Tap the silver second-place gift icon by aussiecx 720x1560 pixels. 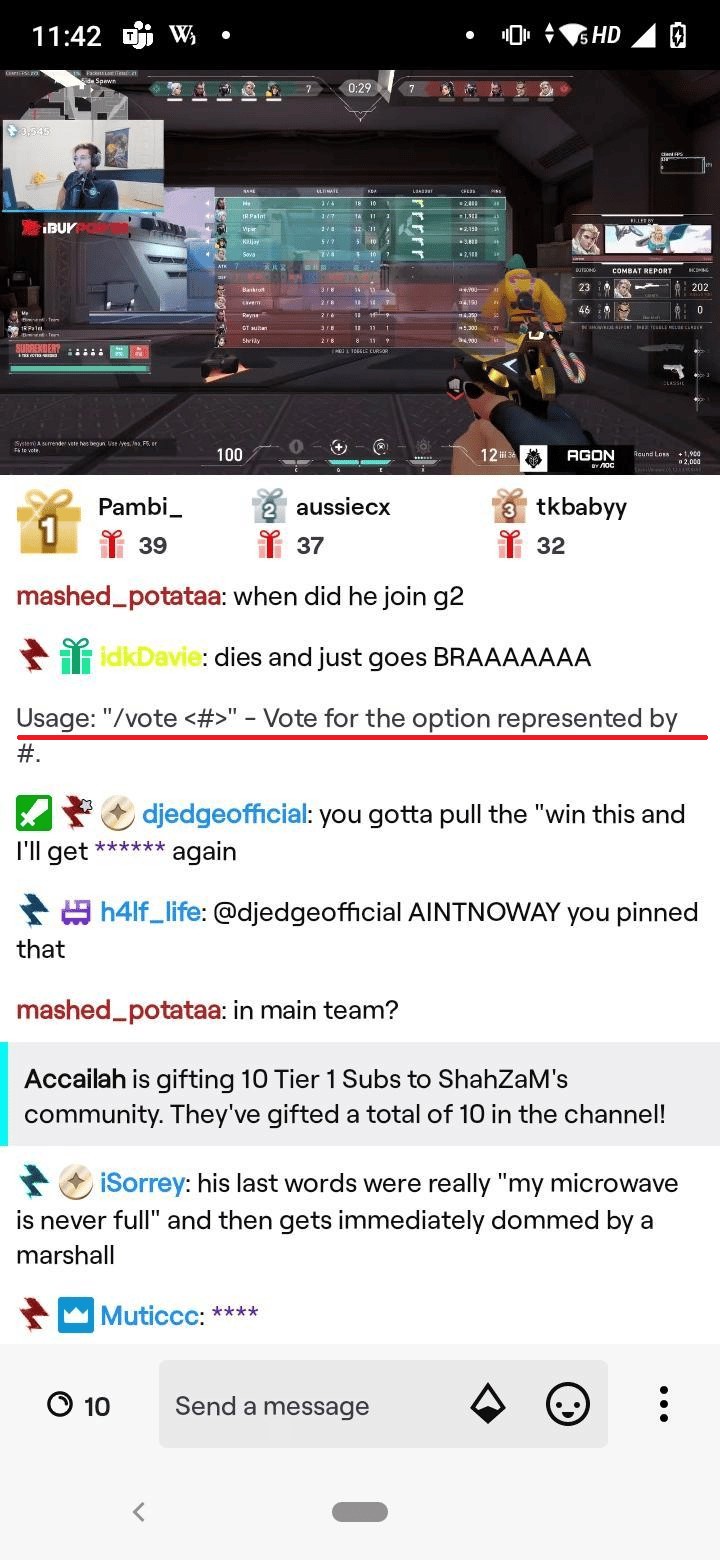[x=269, y=506]
